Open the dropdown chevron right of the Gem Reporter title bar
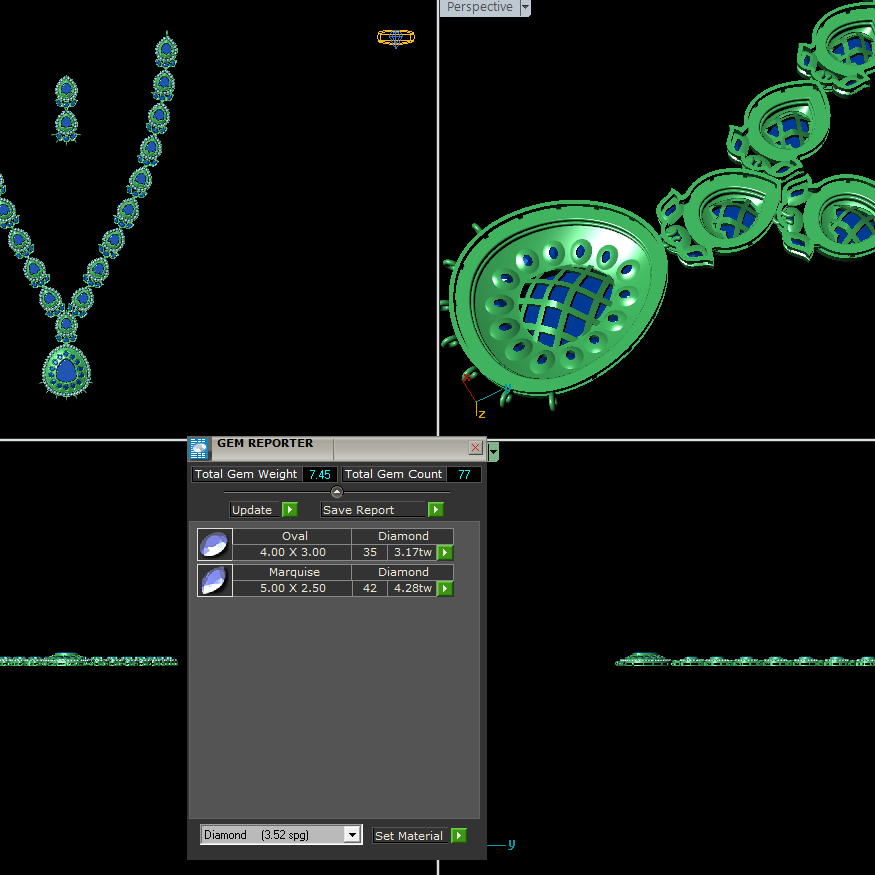 point(491,452)
